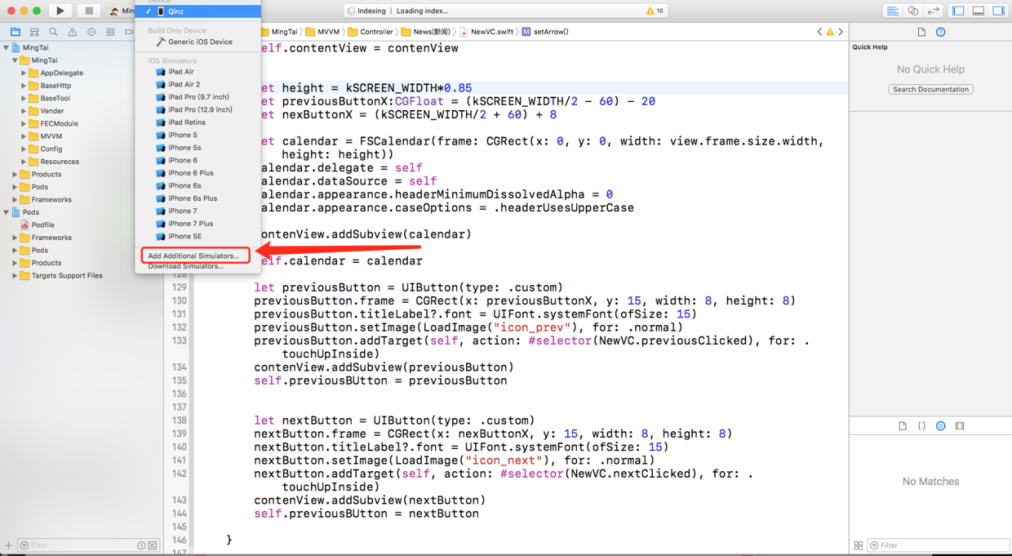The width and height of the screenshot is (1012, 556).
Task: Select iPhone SE simulator
Action: coord(198,236)
